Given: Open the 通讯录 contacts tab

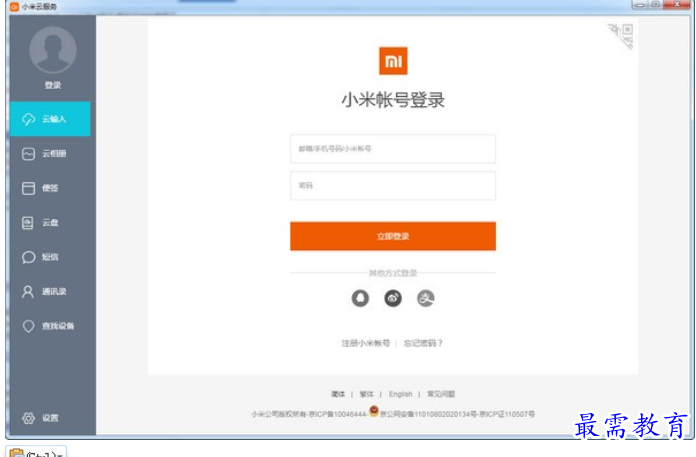Looking at the screenshot, I should 50,292.
